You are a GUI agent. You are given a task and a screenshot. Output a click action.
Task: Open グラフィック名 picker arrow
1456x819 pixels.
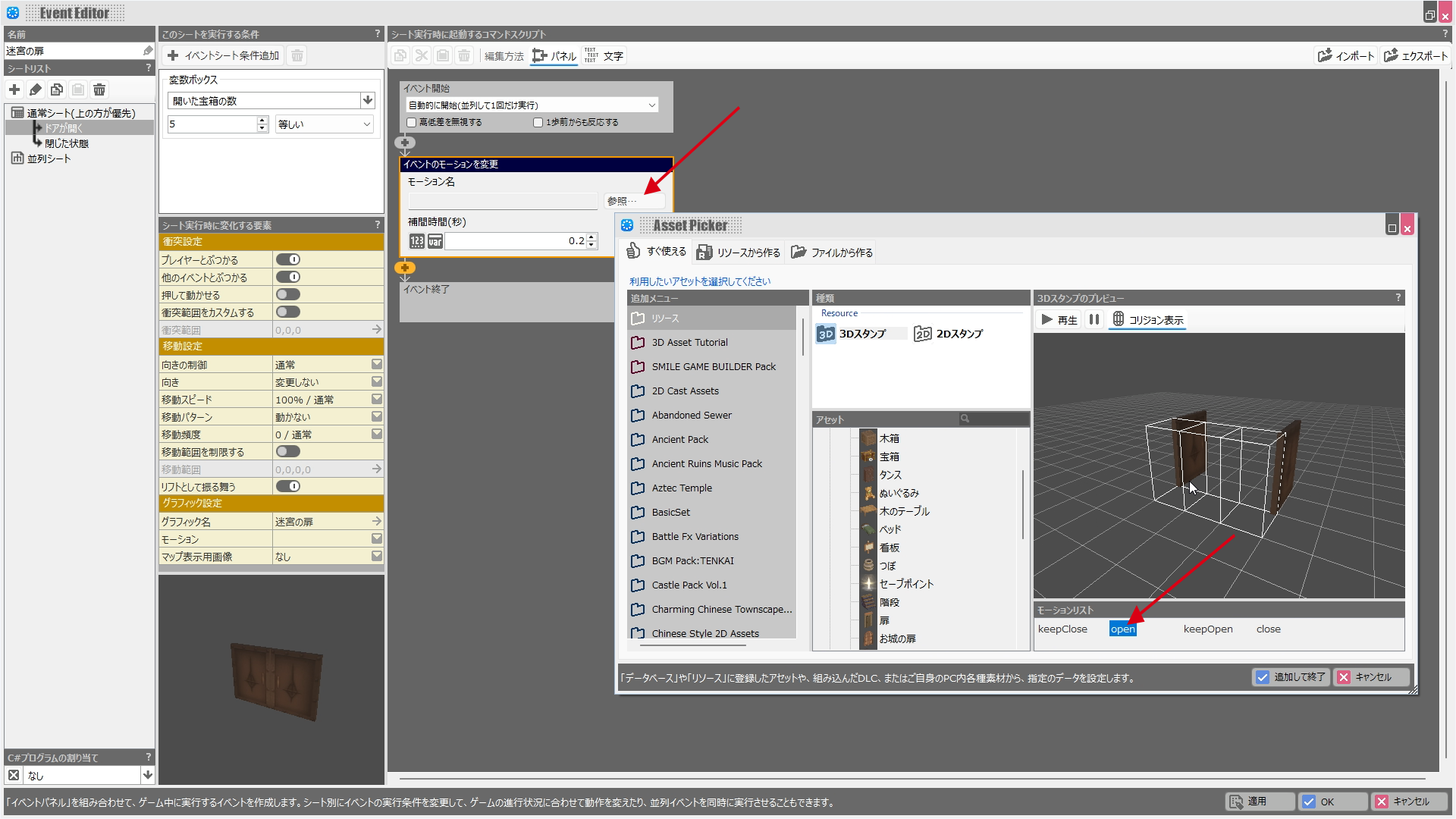[x=377, y=521]
